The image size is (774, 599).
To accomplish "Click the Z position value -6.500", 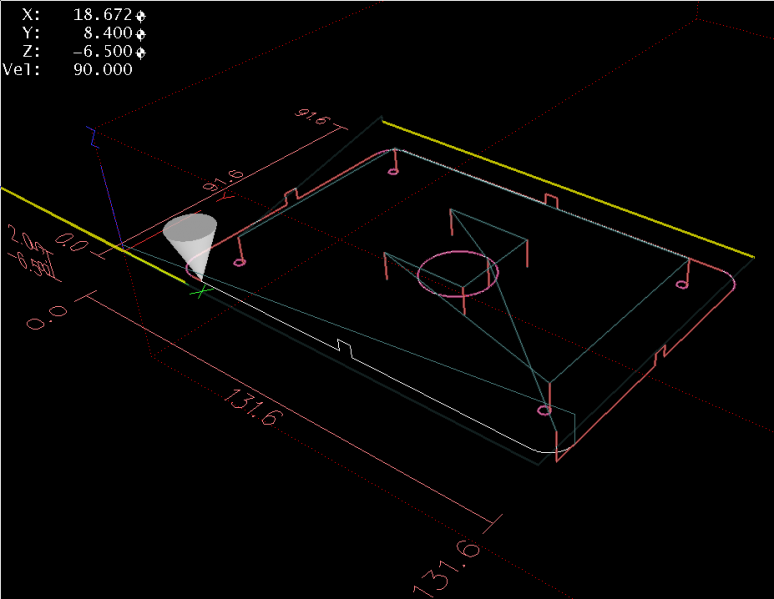I will click(x=103, y=52).
